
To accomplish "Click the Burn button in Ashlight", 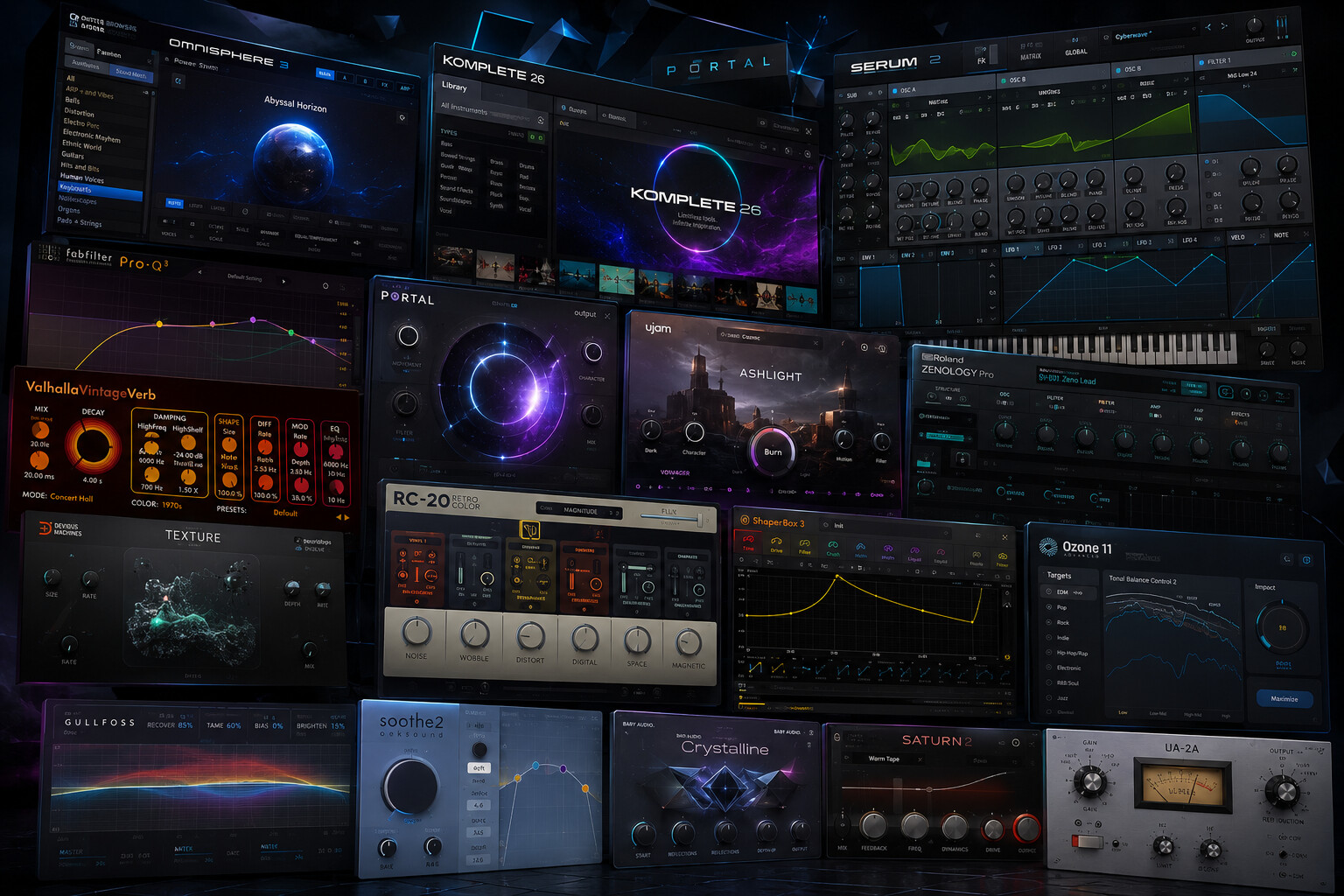I will 773,451.
